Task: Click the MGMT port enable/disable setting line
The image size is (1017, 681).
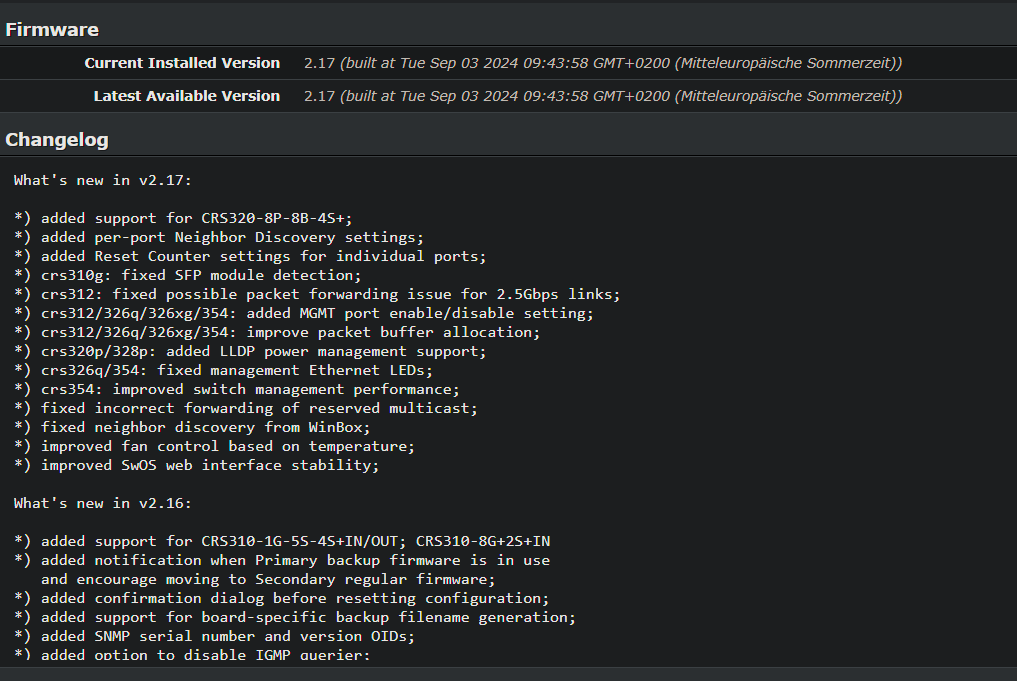Action: (304, 313)
